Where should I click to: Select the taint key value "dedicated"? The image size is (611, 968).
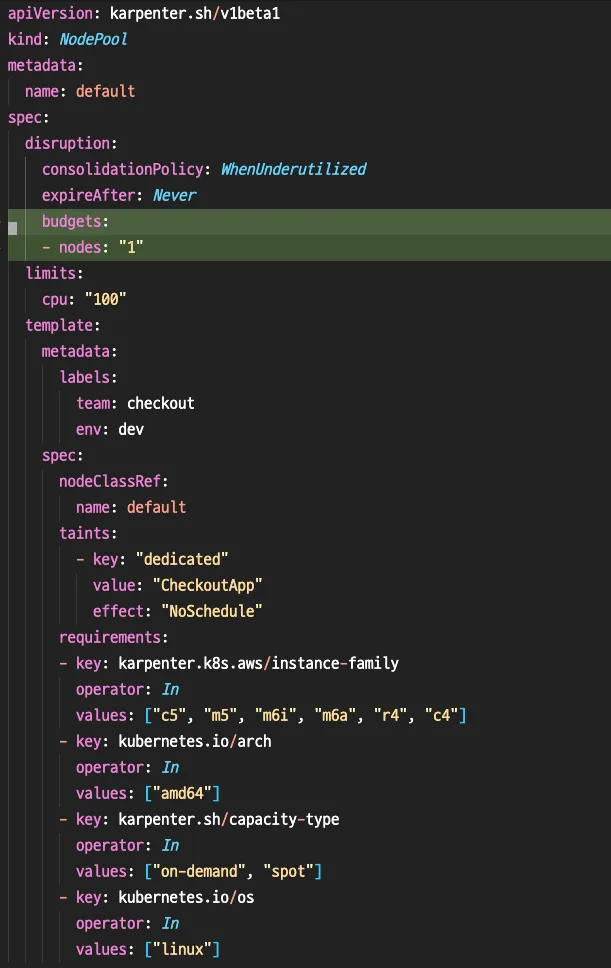[x=182, y=559]
